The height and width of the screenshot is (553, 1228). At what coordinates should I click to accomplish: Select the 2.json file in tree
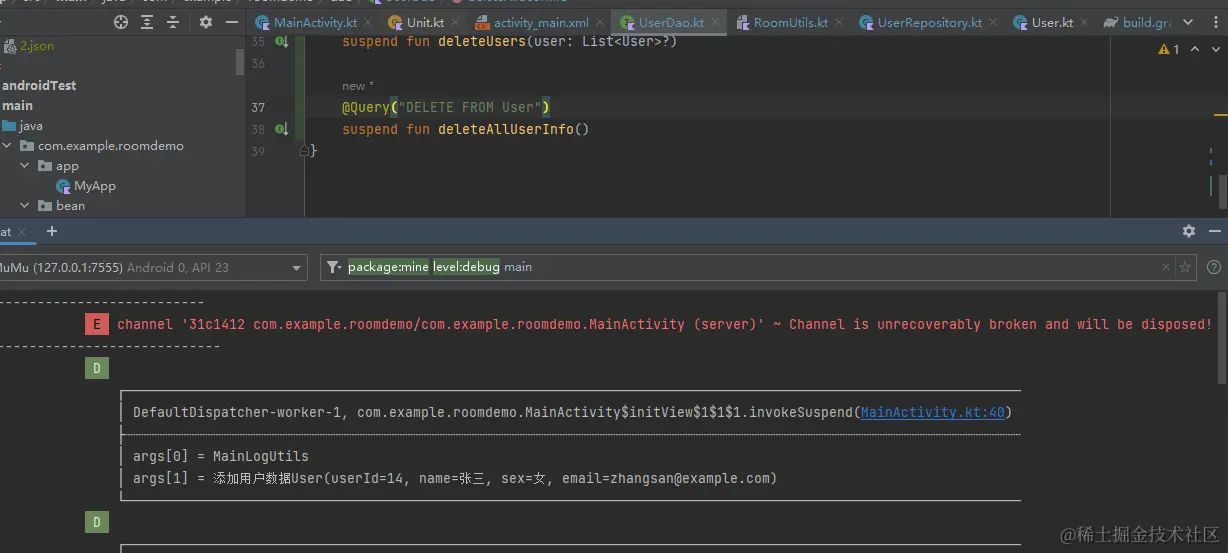[29, 46]
